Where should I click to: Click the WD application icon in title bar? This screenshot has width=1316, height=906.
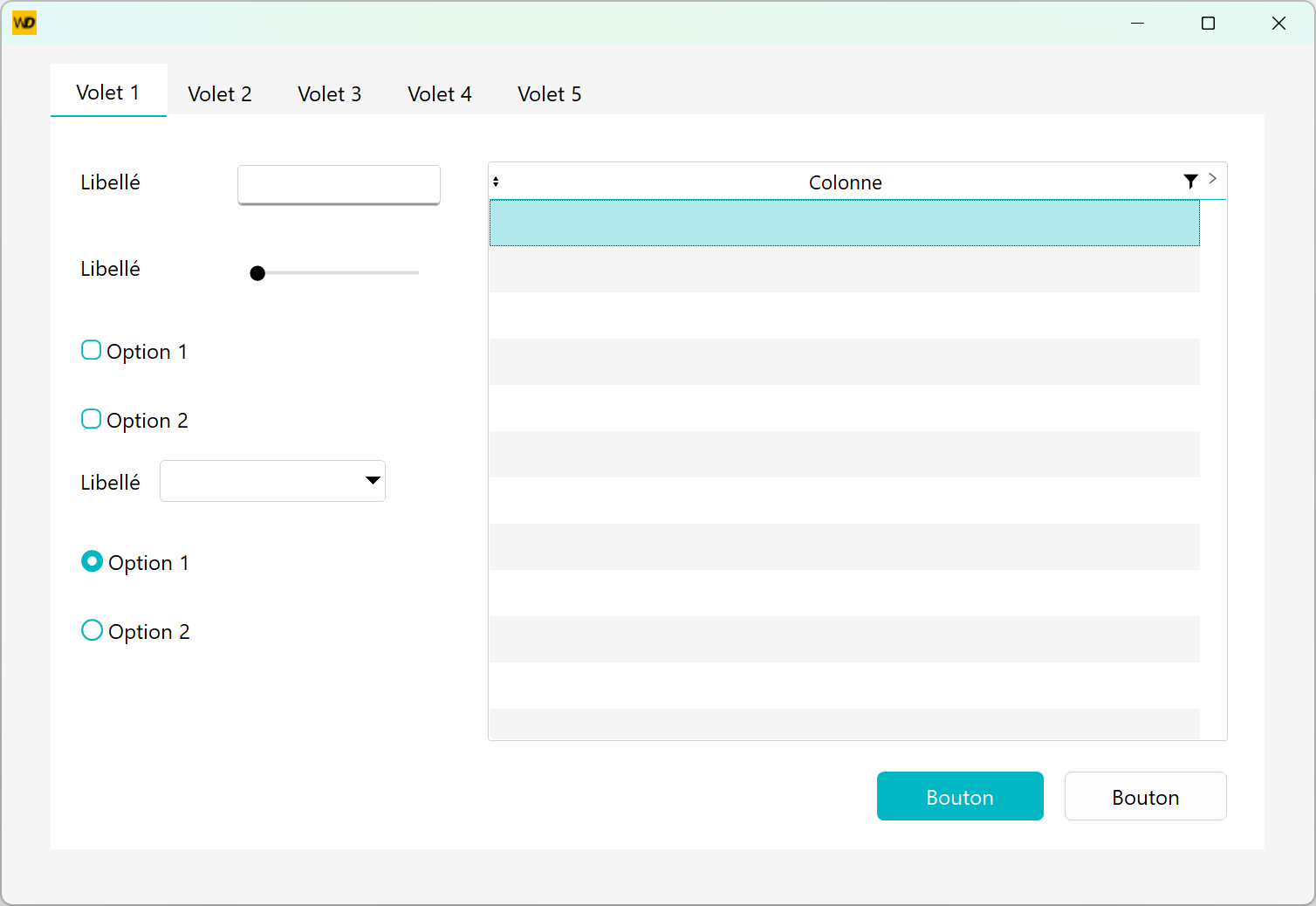pyautogui.click(x=24, y=23)
